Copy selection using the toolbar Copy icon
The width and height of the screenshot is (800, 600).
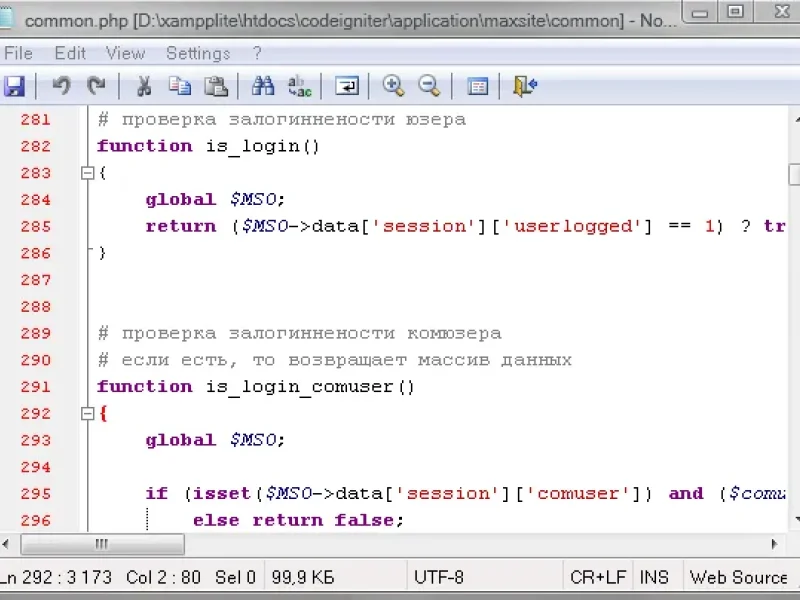(x=179, y=87)
